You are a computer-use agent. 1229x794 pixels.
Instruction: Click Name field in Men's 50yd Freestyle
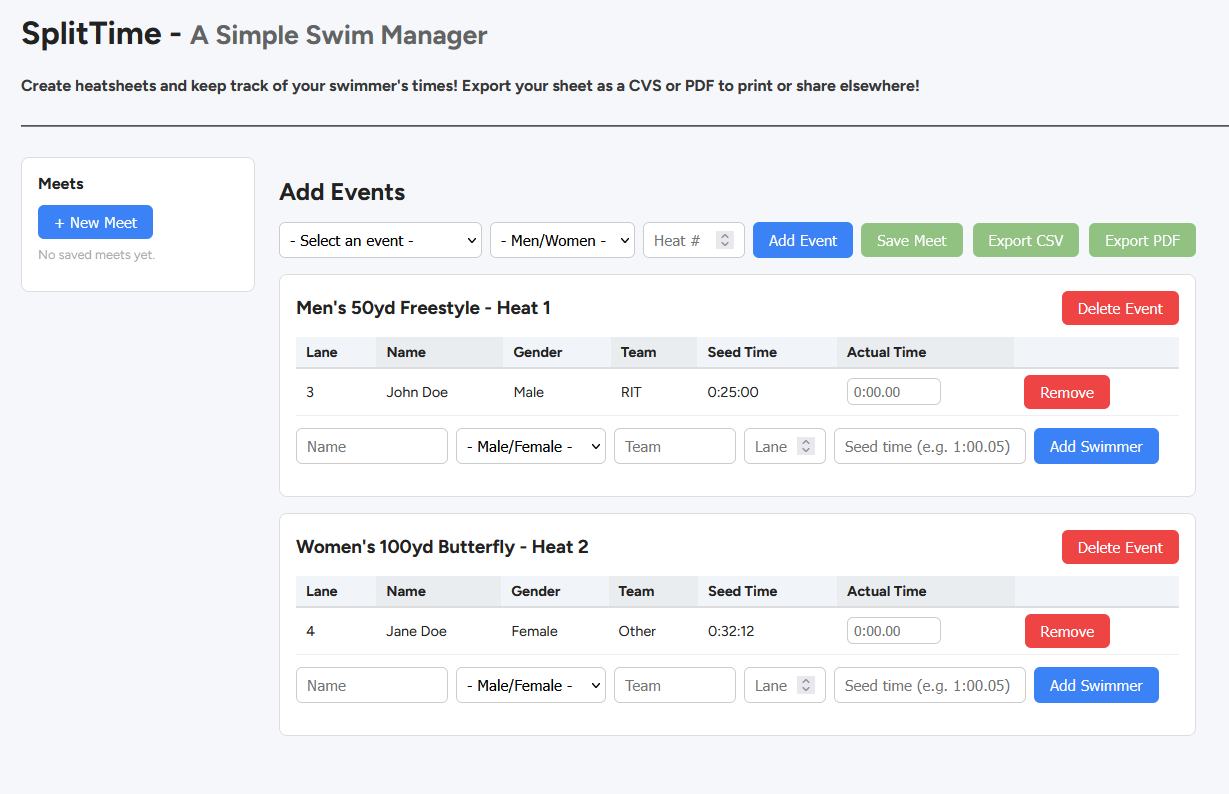click(x=372, y=446)
